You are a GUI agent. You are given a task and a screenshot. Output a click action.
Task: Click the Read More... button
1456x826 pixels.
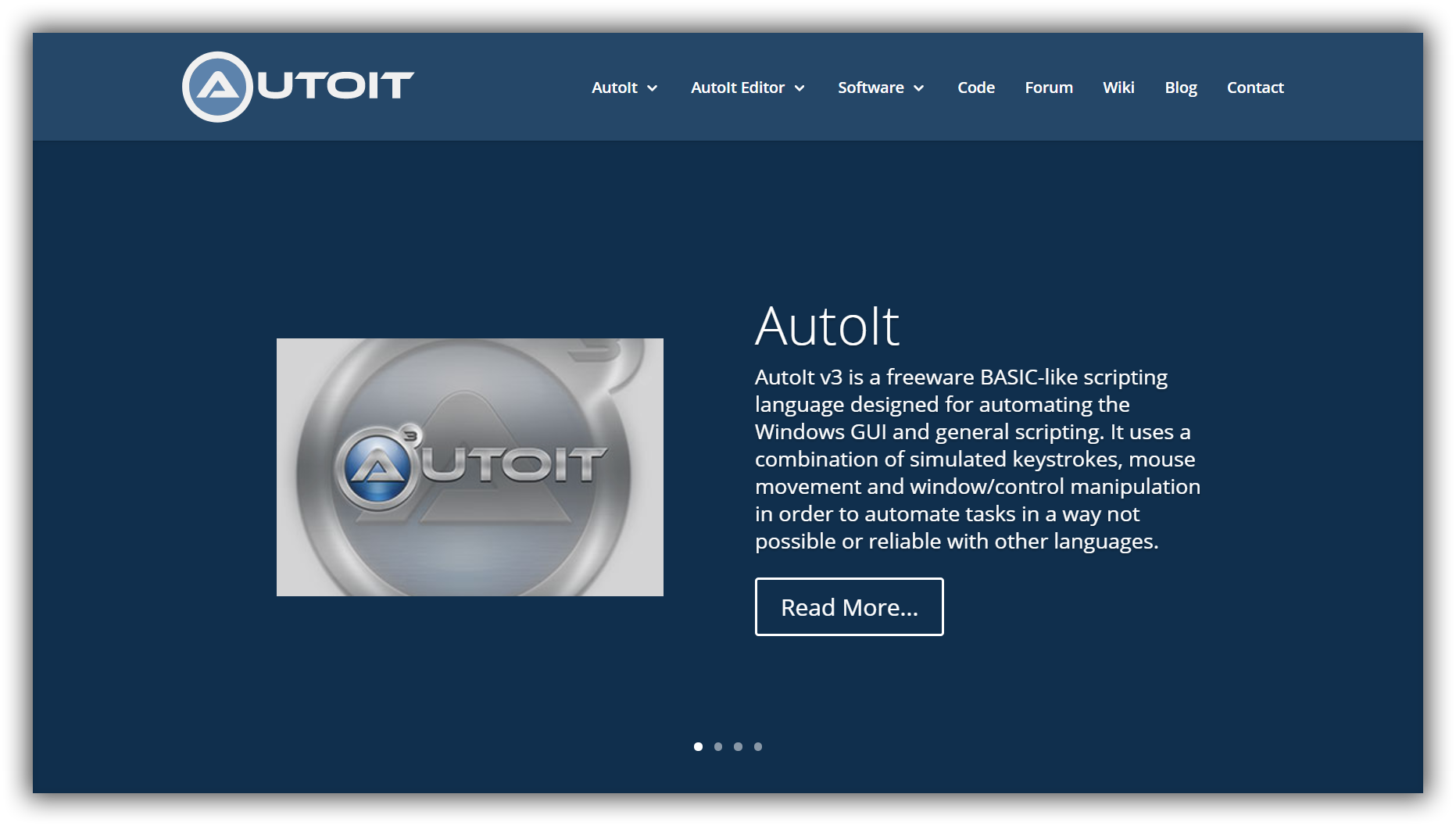tap(850, 607)
